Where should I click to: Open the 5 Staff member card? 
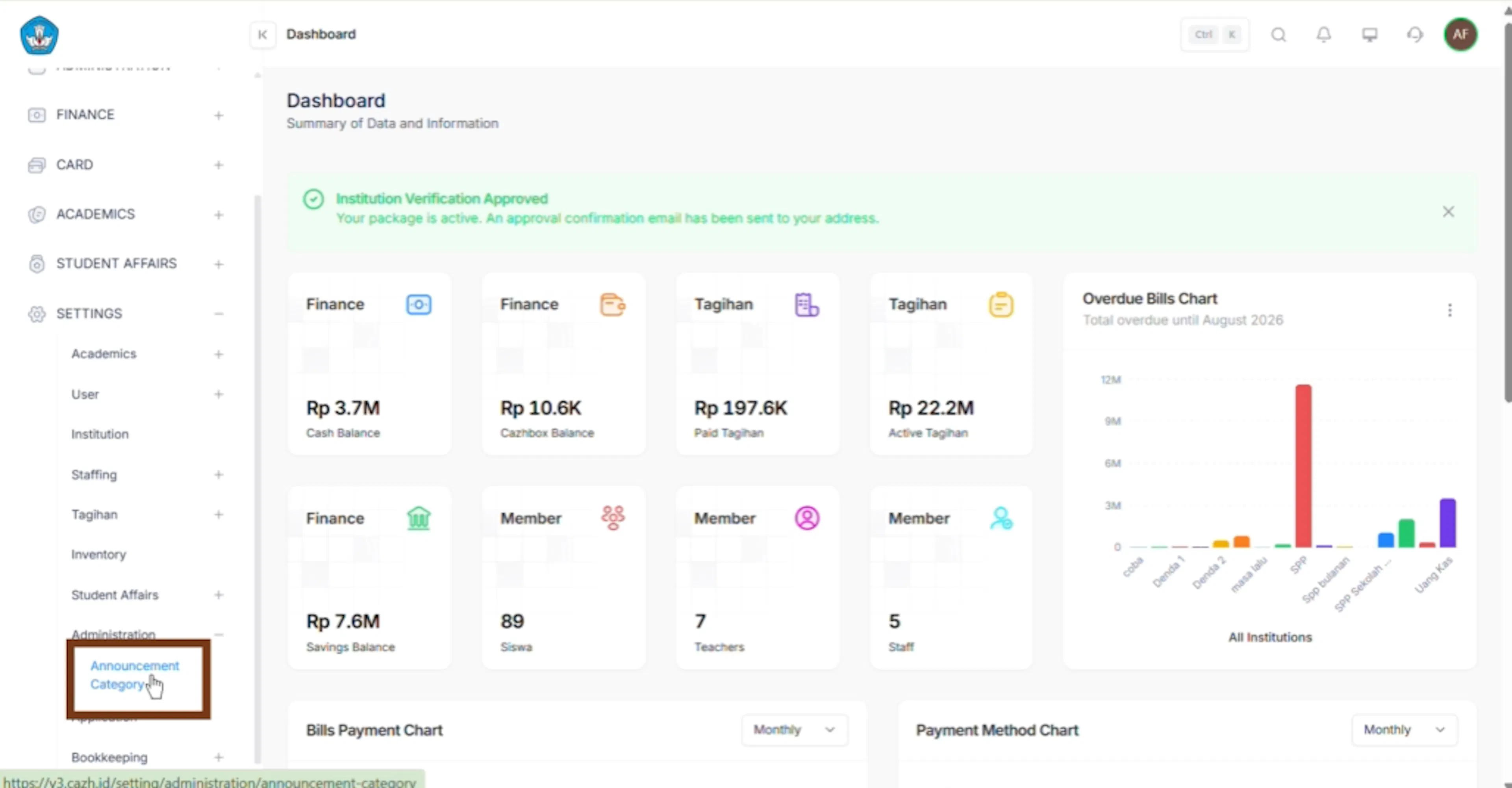coord(951,578)
